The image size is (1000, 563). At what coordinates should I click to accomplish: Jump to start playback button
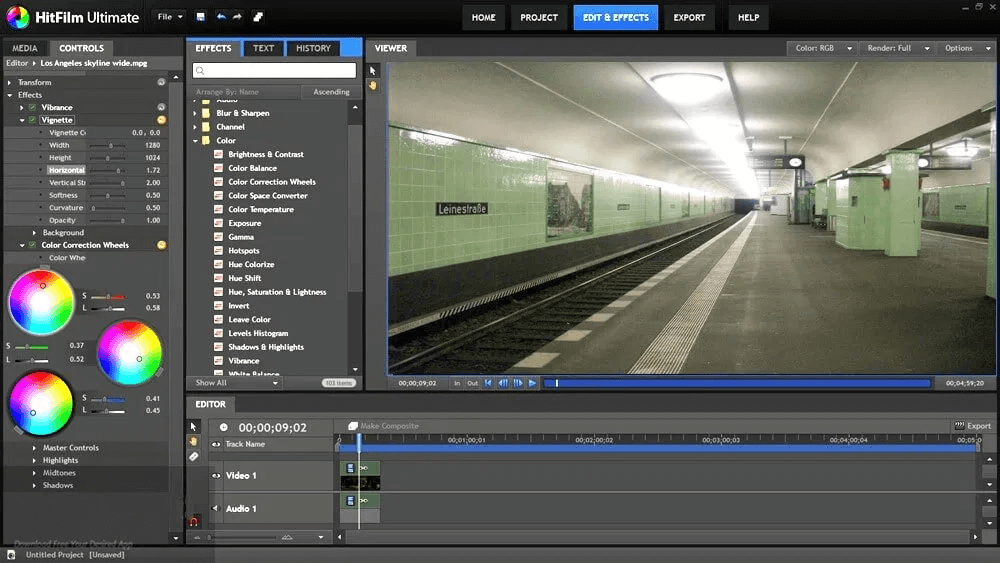click(489, 383)
